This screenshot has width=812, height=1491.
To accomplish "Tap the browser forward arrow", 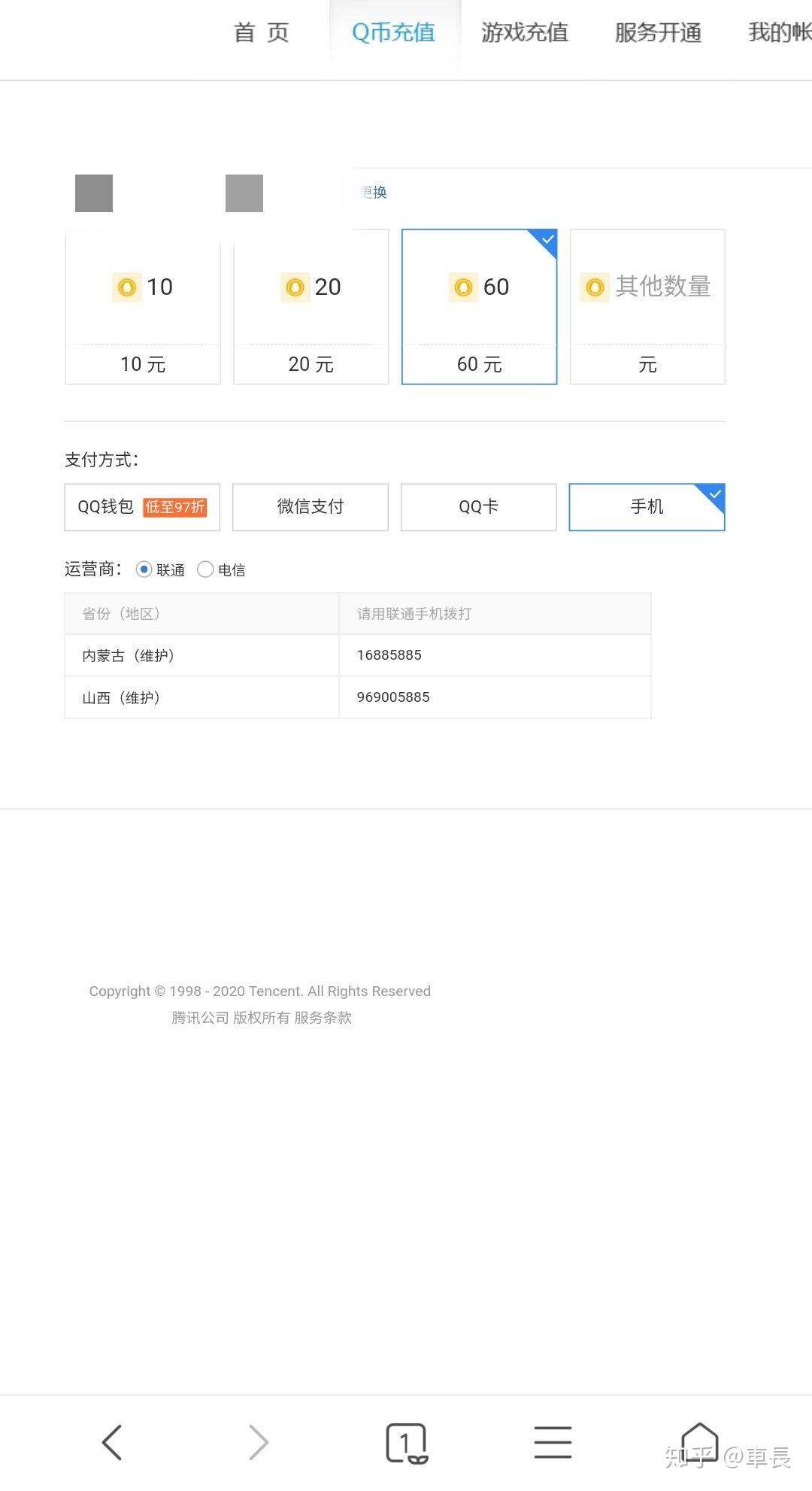I will (258, 1442).
